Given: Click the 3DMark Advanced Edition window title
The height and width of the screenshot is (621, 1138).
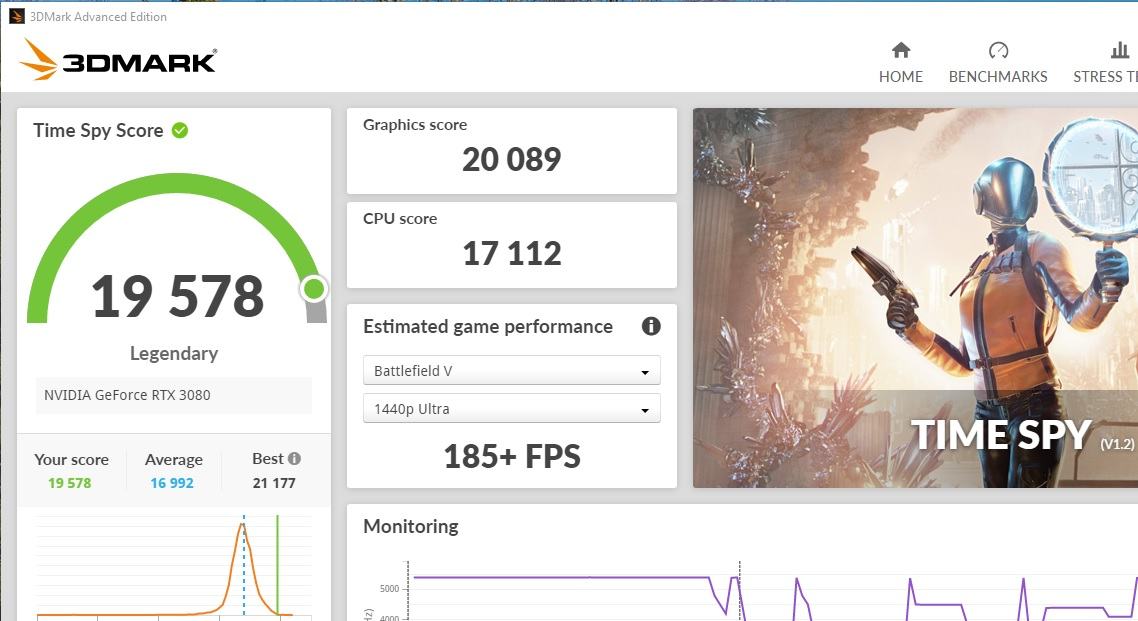Looking at the screenshot, I should 98,17.
